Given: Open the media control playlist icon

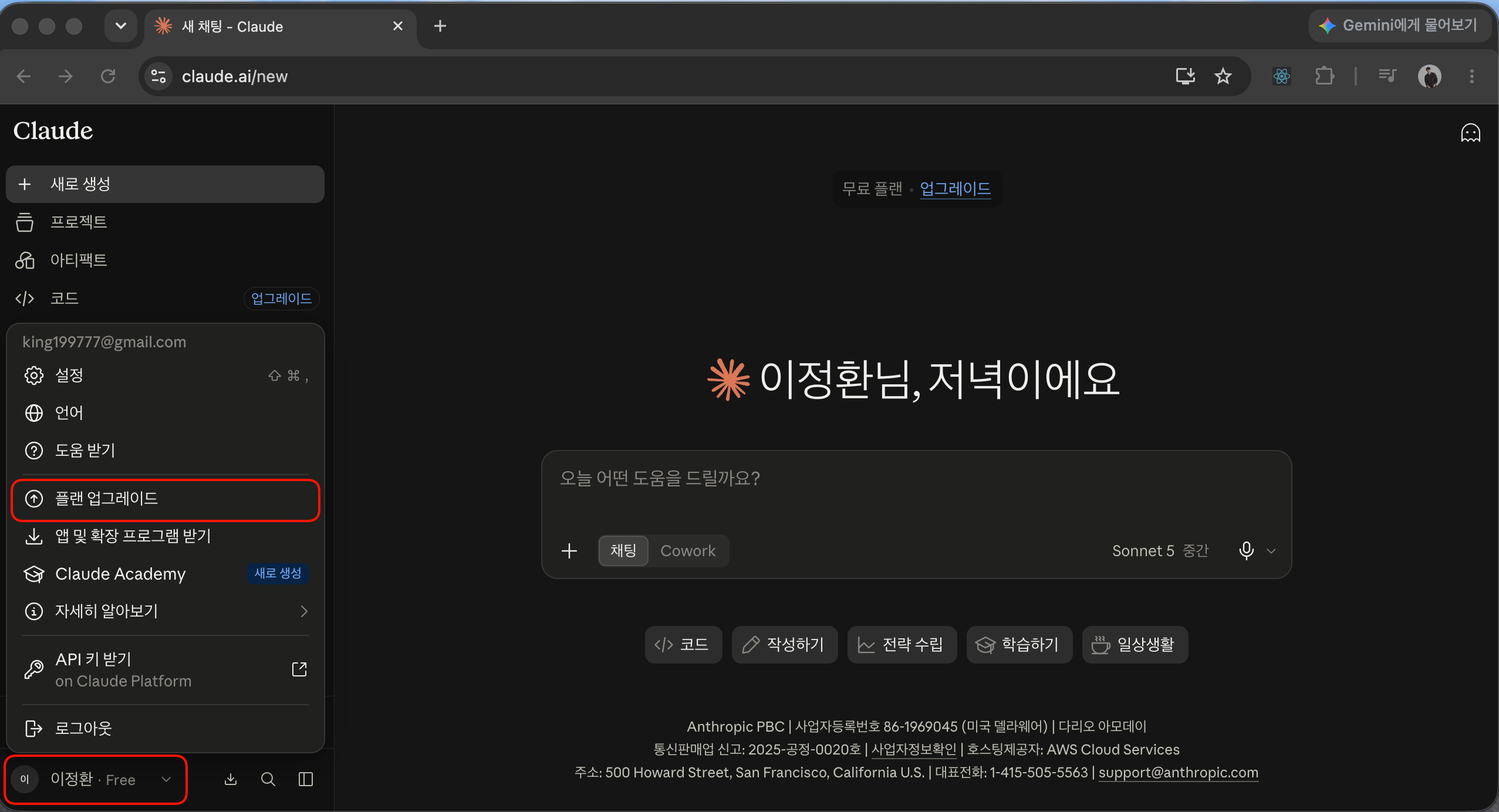Looking at the screenshot, I should point(1387,76).
